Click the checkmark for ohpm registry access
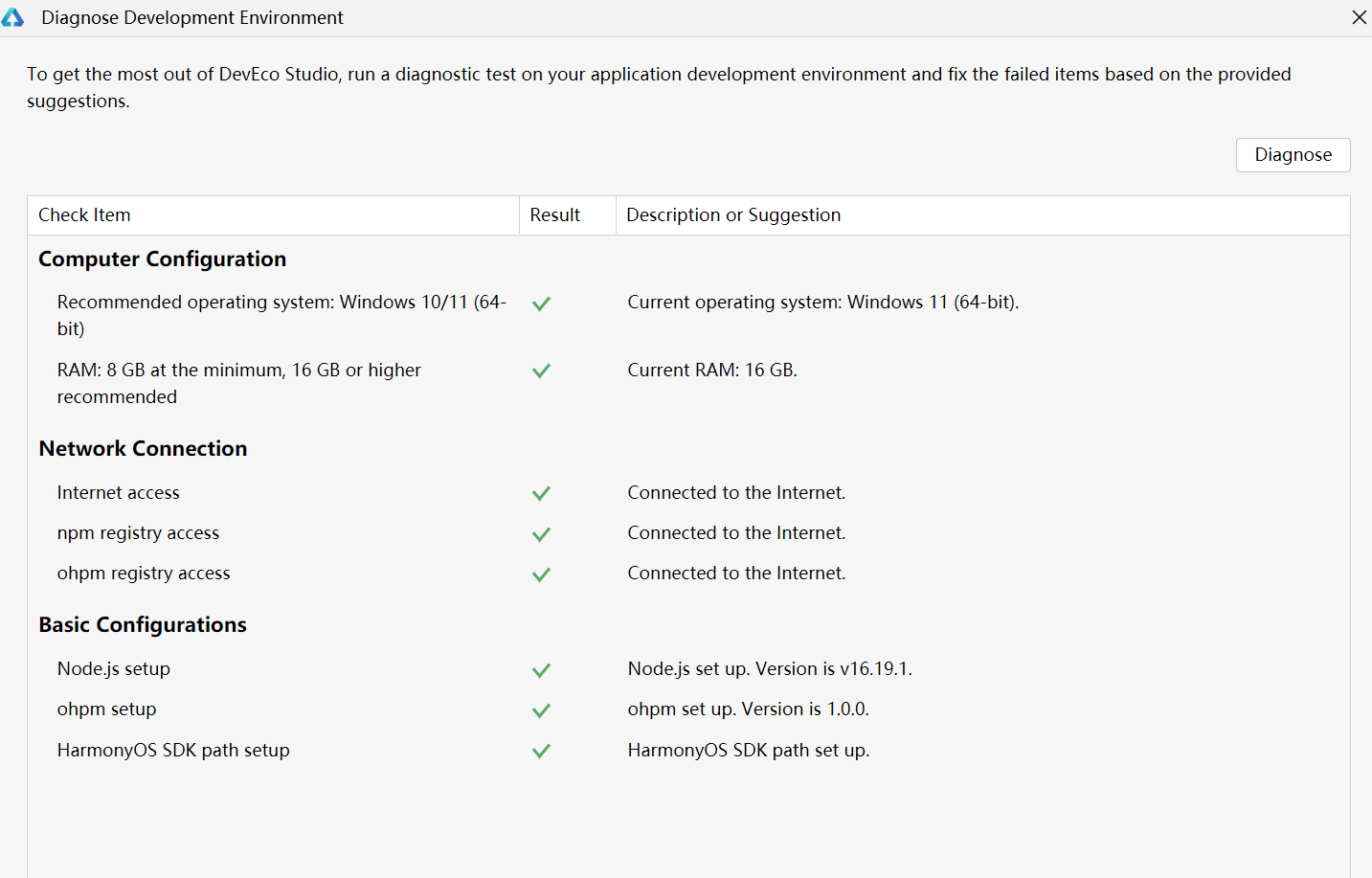Image resolution: width=1372 pixels, height=878 pixels. tap(541, 574)
